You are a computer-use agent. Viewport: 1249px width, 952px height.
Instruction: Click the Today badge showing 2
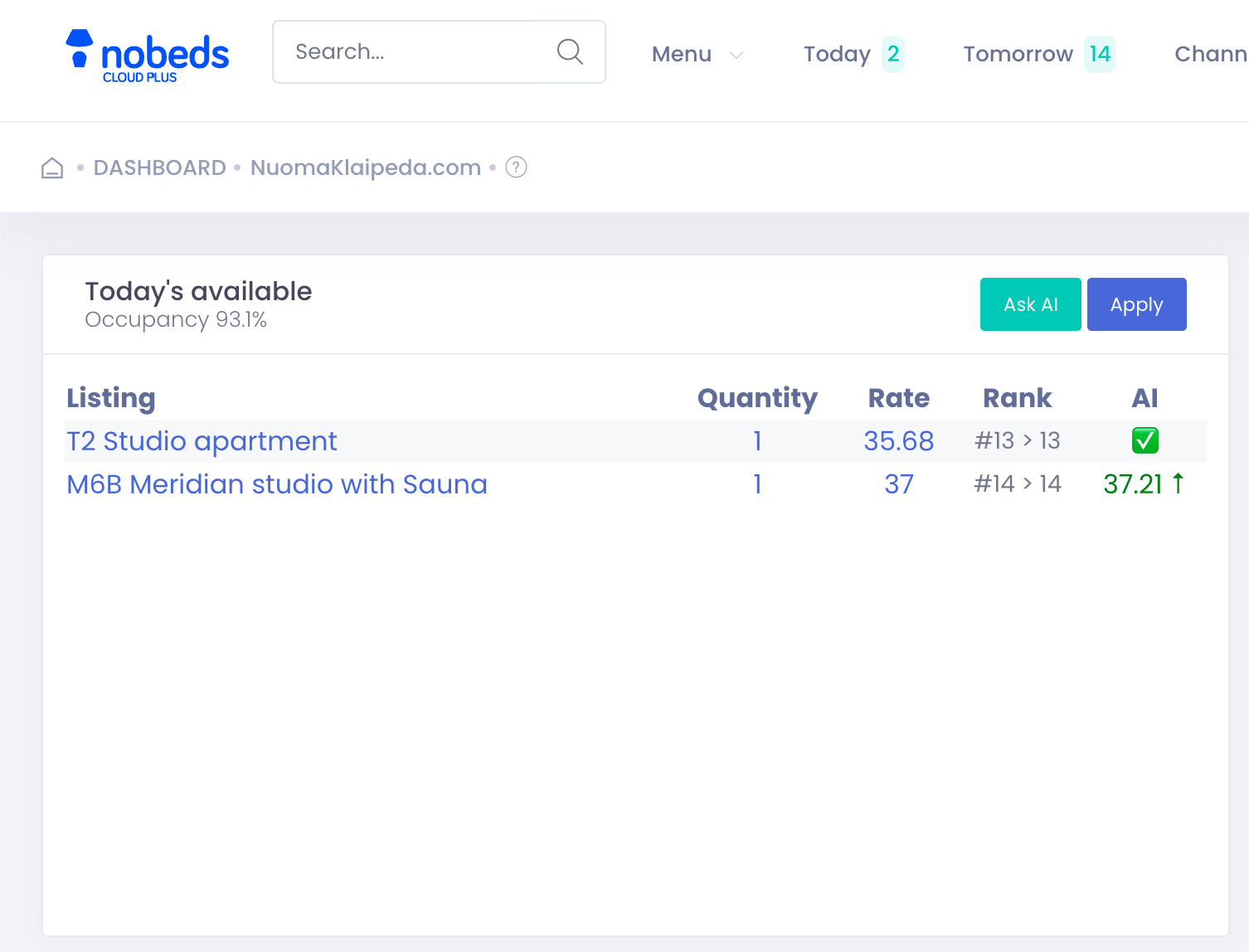893,54
